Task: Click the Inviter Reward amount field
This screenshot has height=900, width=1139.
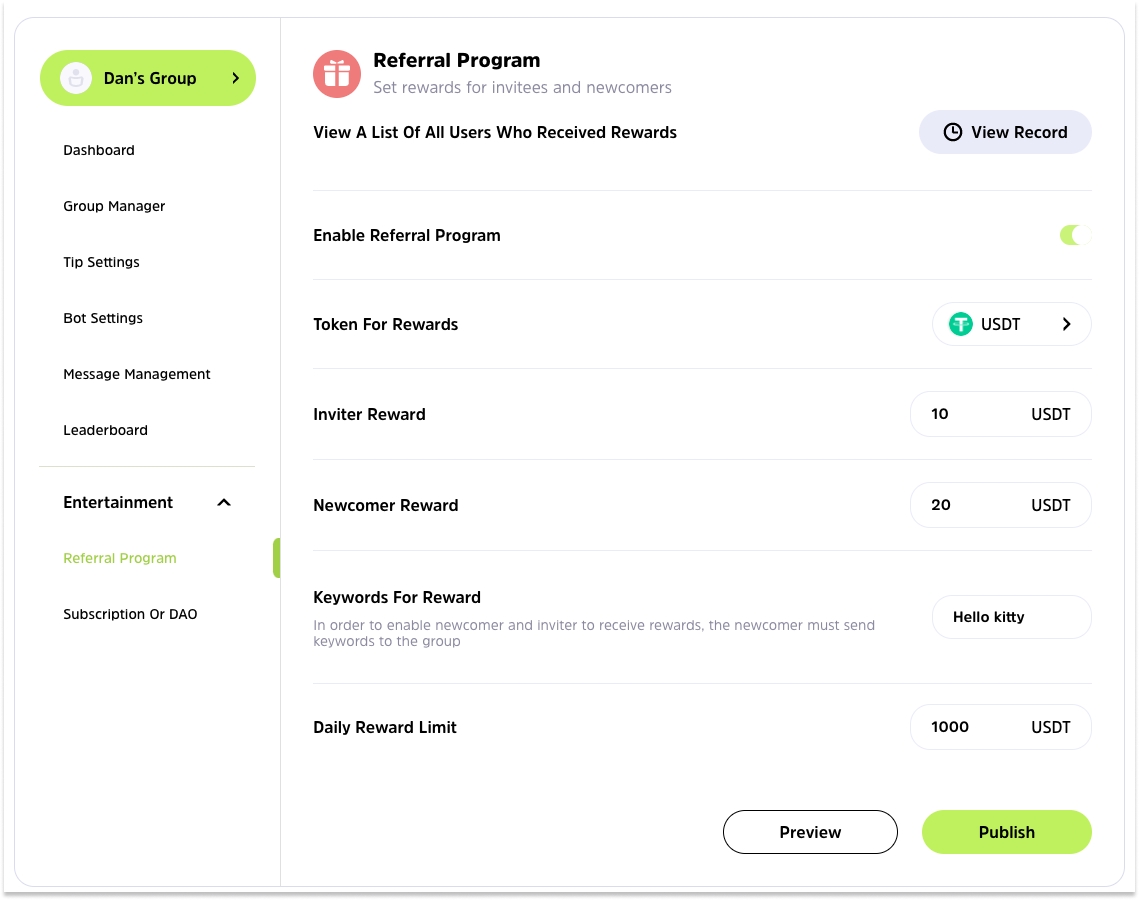Action: (1000, 414)
